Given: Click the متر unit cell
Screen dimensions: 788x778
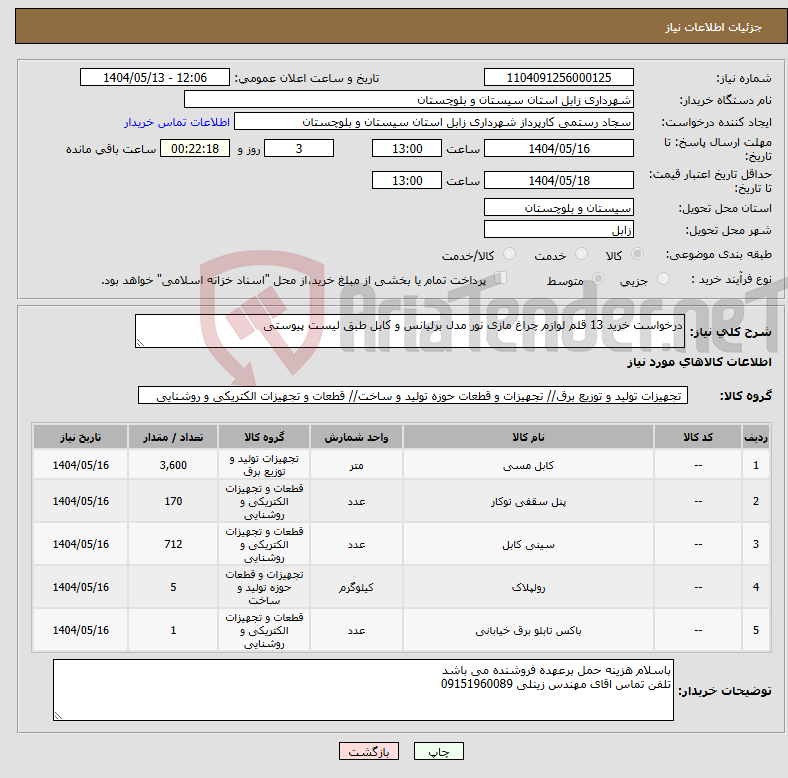Looking at the screenshot, I should point(356,465).
